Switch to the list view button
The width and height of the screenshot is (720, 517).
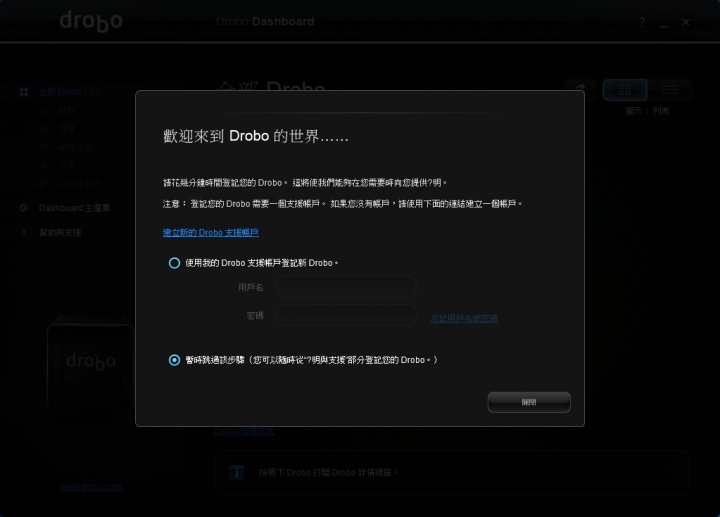click(x=669, y=90)
